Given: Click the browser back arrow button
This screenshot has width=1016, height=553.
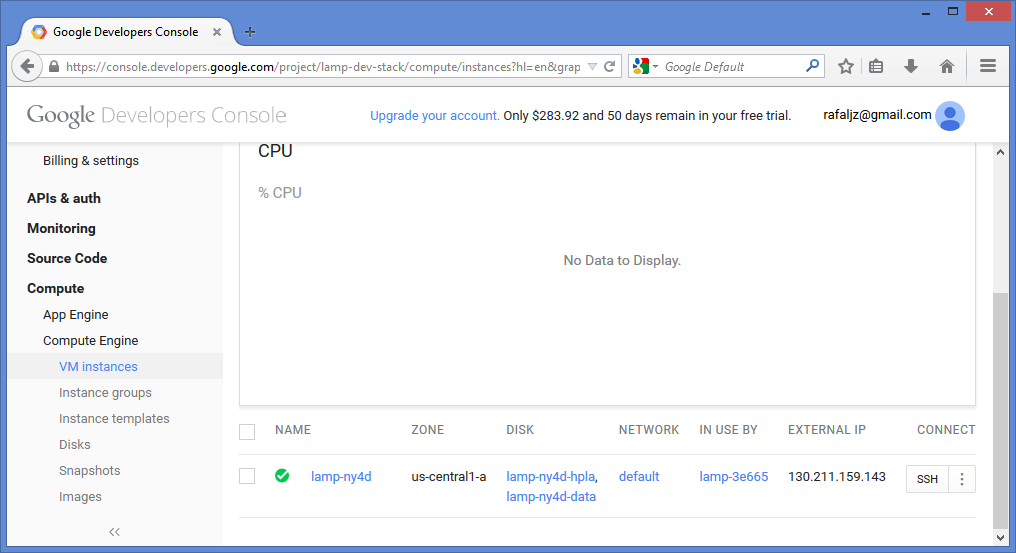Looking at the screenshot, I should pyautogui.click(x=27, y=66).
